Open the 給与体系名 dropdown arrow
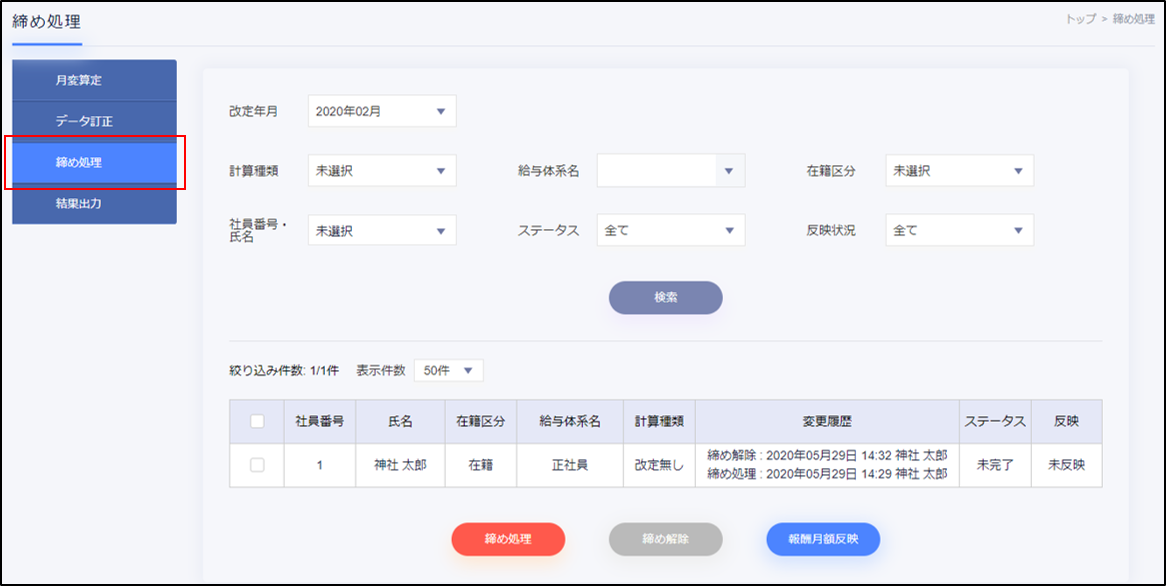The height and width of the screenshot is (586, 1166). (730, 171)
